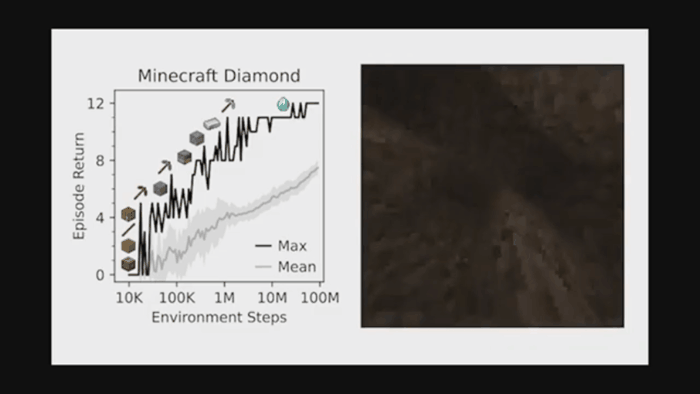Click the furnace block icon

click(184, 157)
